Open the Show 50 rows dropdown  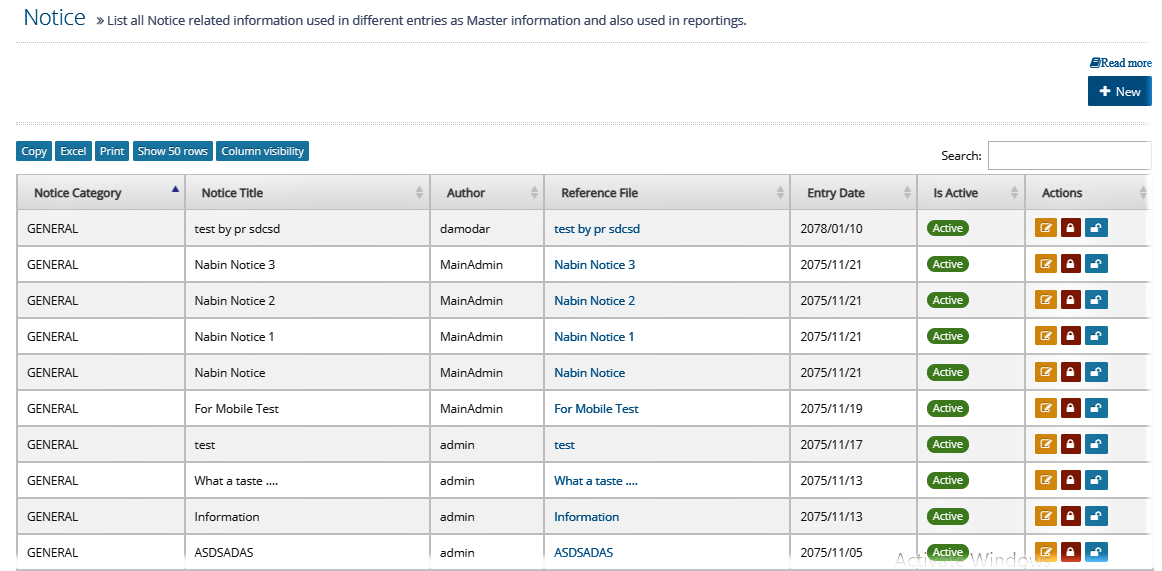173,151
